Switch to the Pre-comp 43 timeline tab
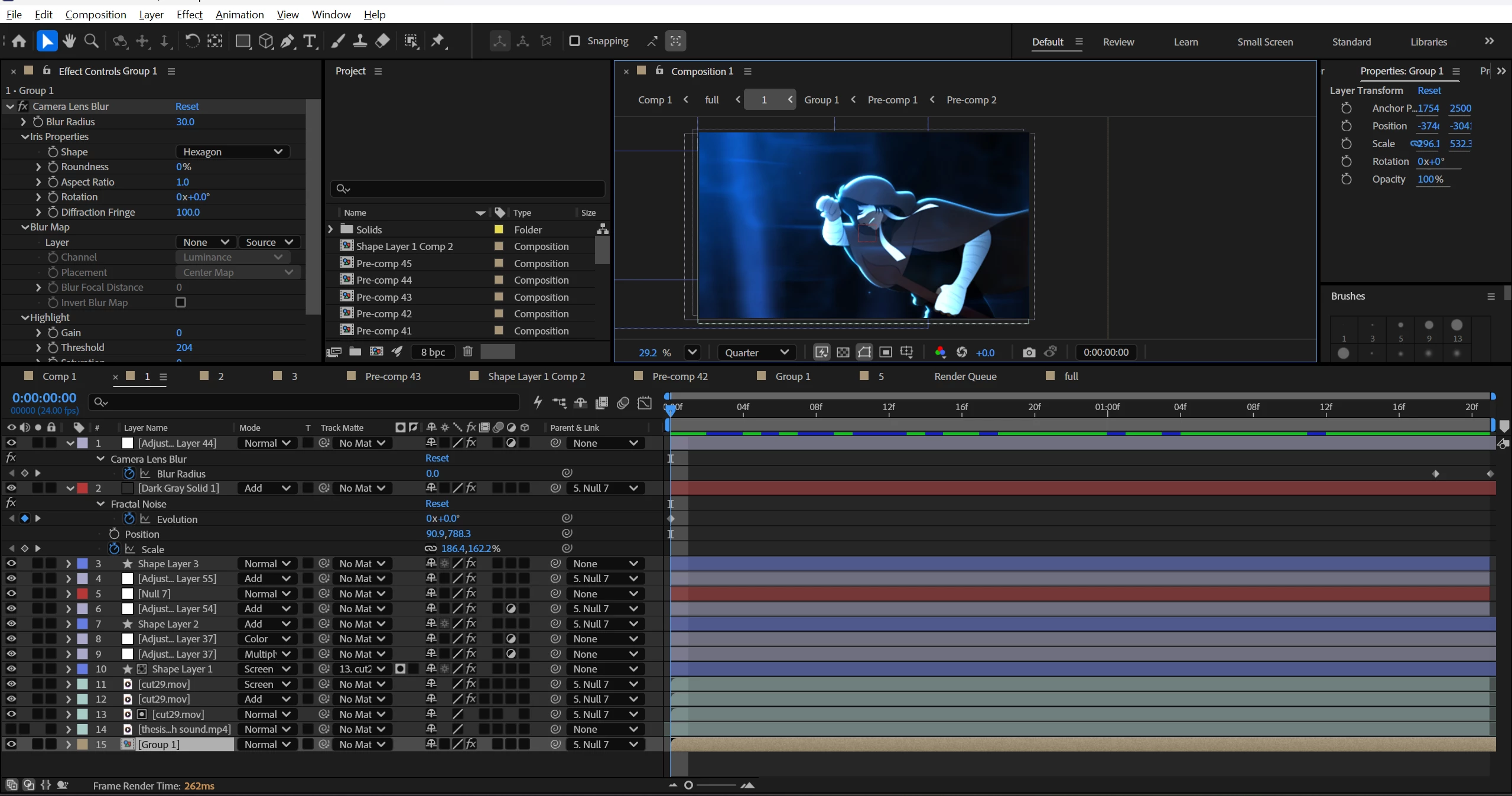 click(393, 376)
